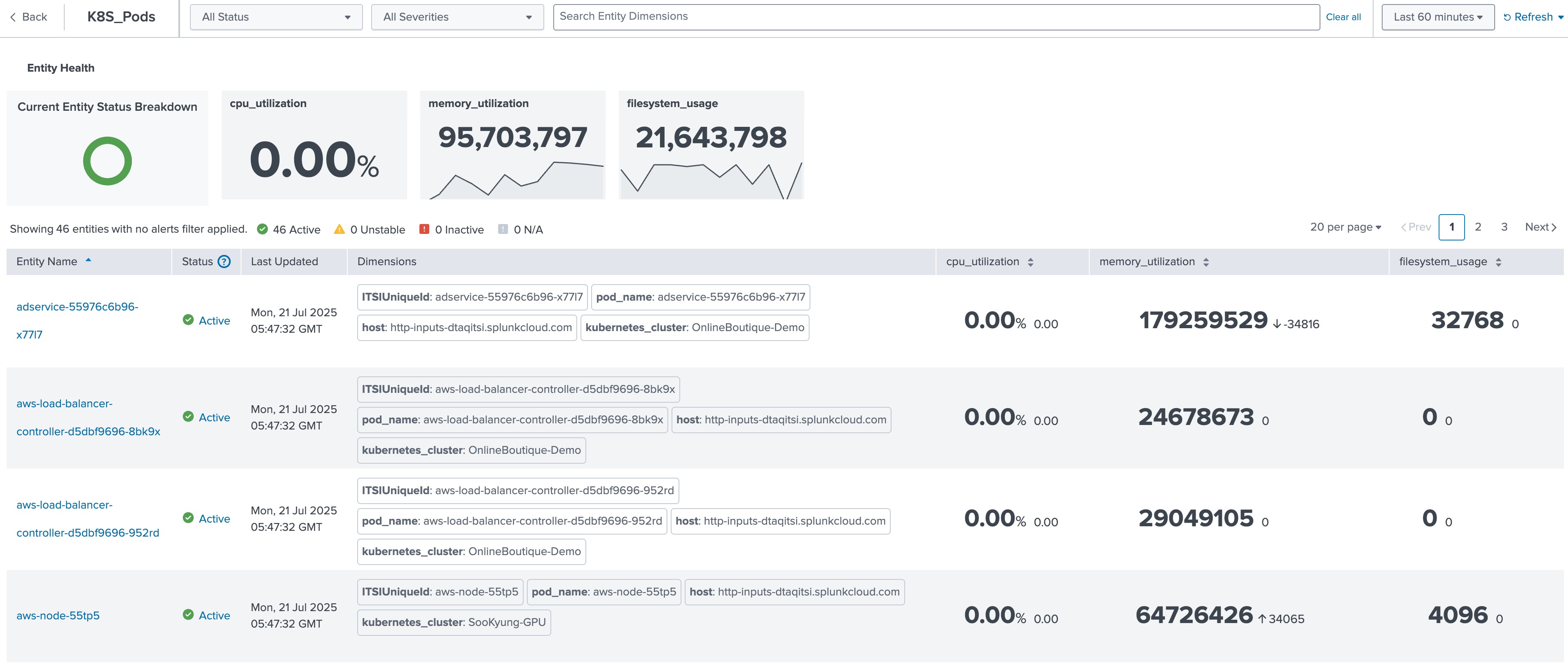Open the All Status dropdown
This screenshot has height=663, width=1568.
pos(276,17)
